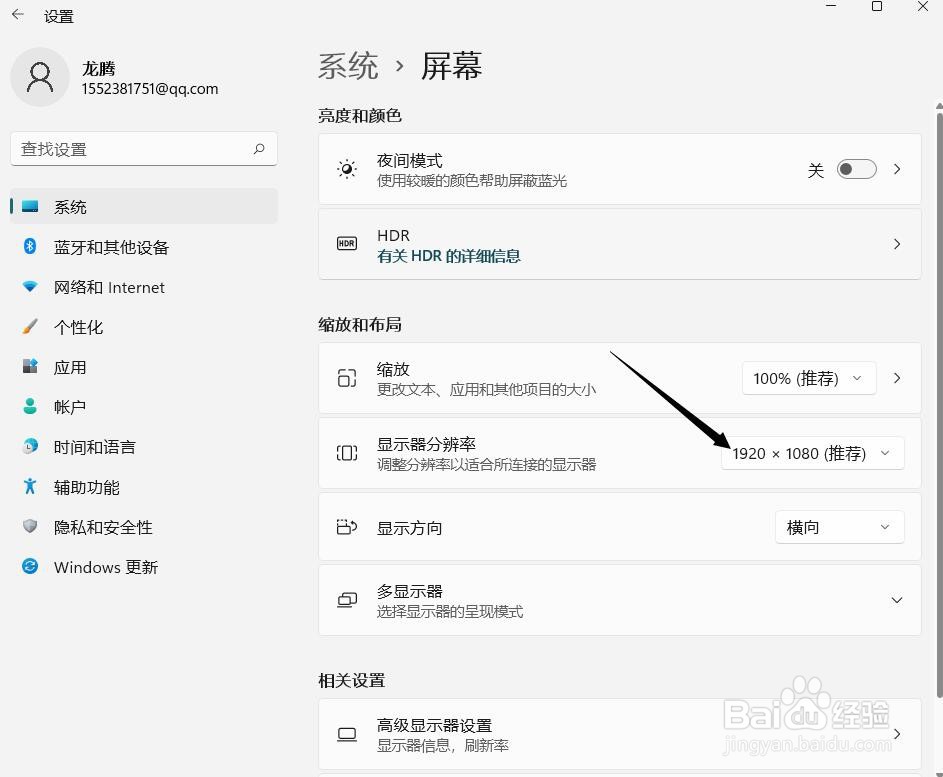This screenshot has width=943, height=777.
Task: Open 时间和语言 settings
Action: [144, 447]
